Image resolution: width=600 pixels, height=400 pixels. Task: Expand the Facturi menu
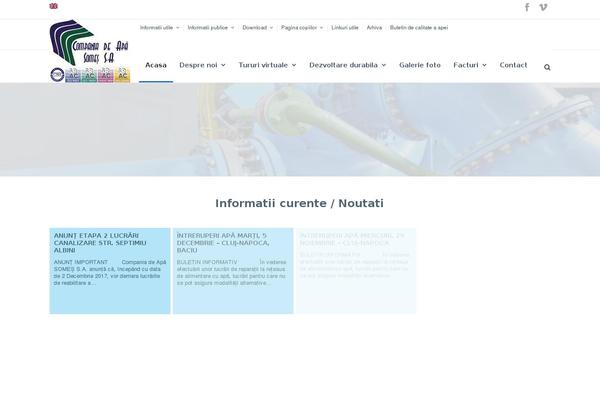pyautogui.click(x=470, y=65)
